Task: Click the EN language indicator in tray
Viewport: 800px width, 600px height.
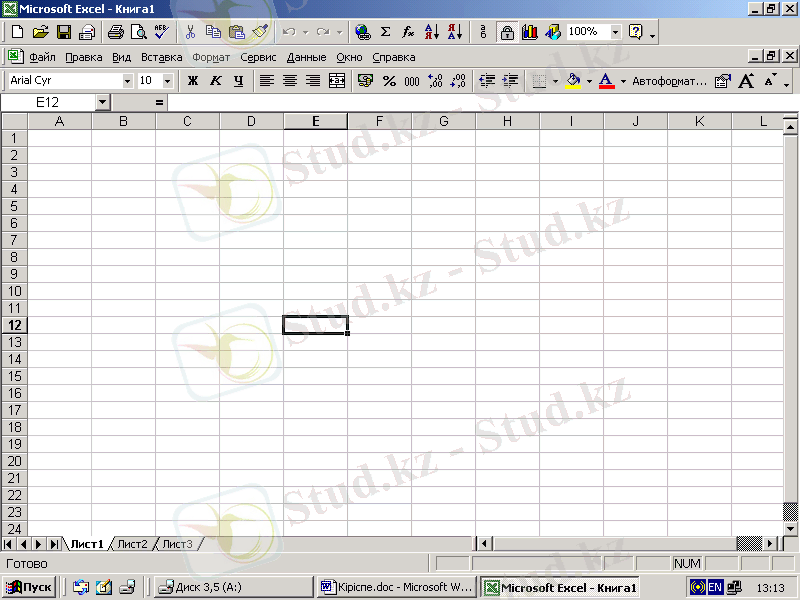Action: tap(715, 587)
